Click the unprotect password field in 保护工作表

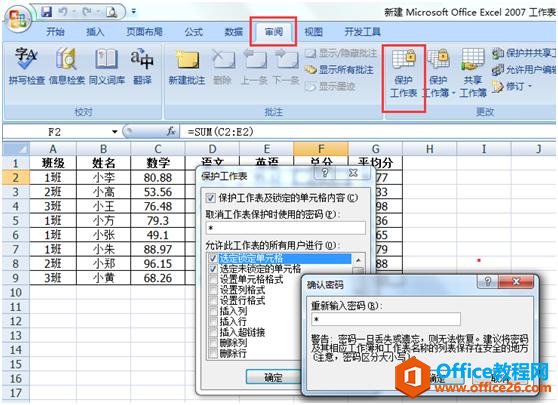[x=286, y=228]
